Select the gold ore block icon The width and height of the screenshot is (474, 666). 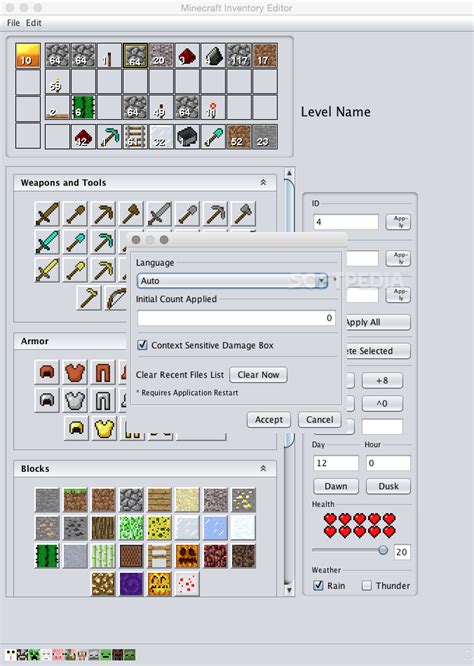[243, 500]
